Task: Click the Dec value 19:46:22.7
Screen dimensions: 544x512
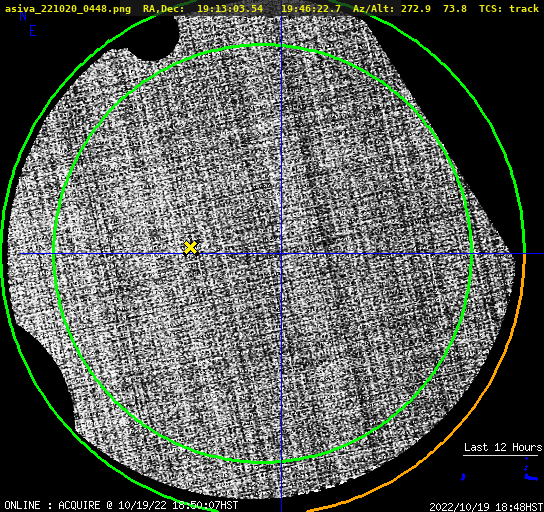Action: click(311, 8)
